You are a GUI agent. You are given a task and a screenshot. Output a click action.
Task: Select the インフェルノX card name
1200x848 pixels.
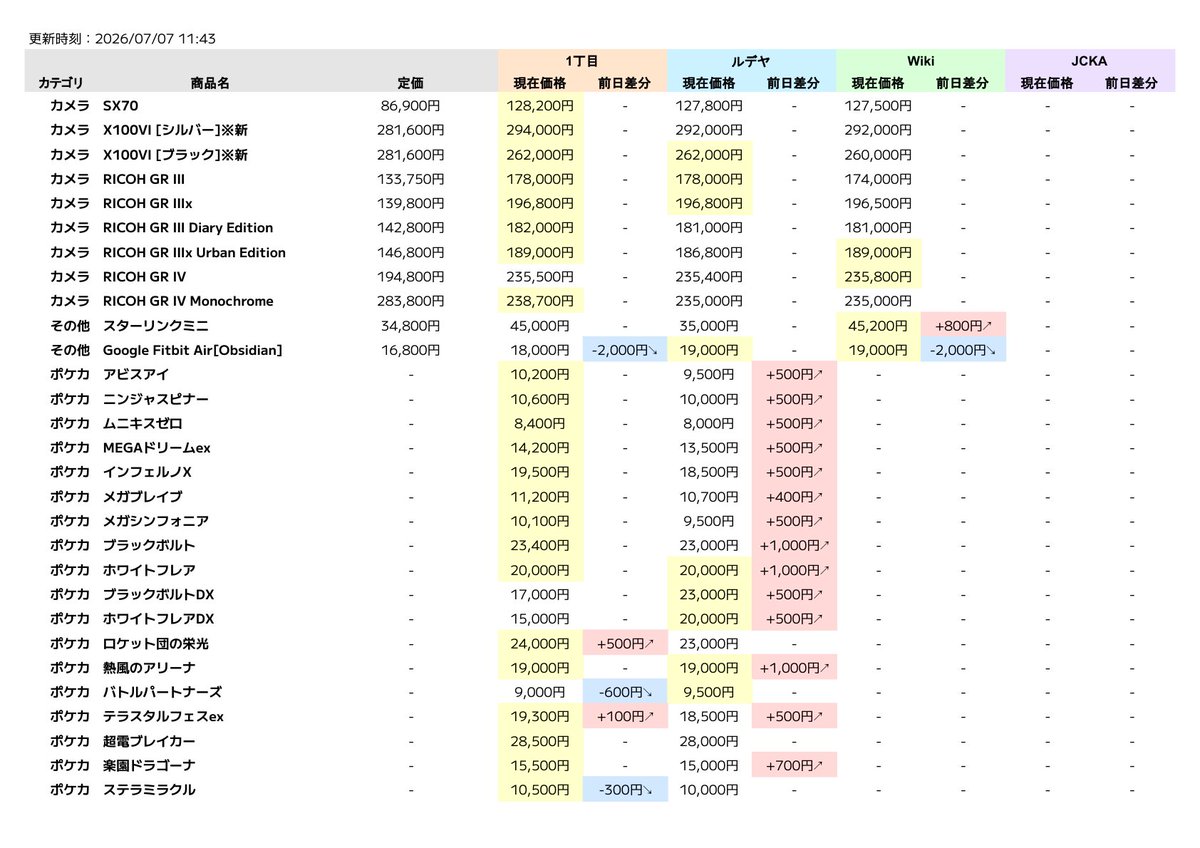(x=147, y=472)
